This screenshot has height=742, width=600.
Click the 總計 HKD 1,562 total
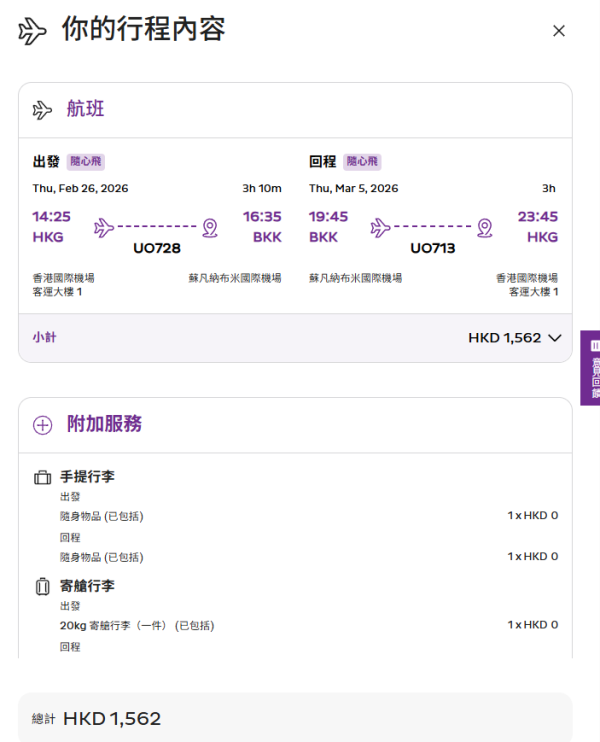pos(97,719)
